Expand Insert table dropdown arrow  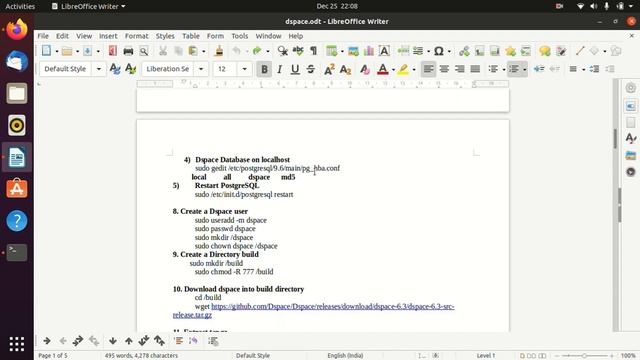[x=342, y=51]
